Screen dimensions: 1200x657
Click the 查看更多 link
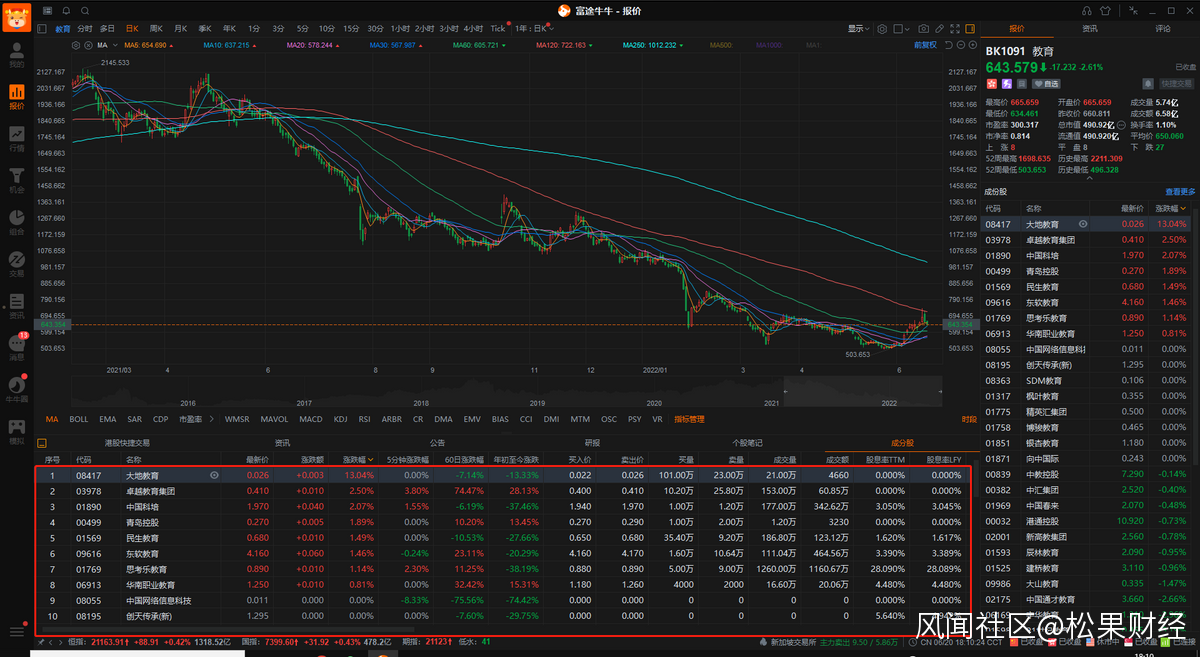(1179, 192)
